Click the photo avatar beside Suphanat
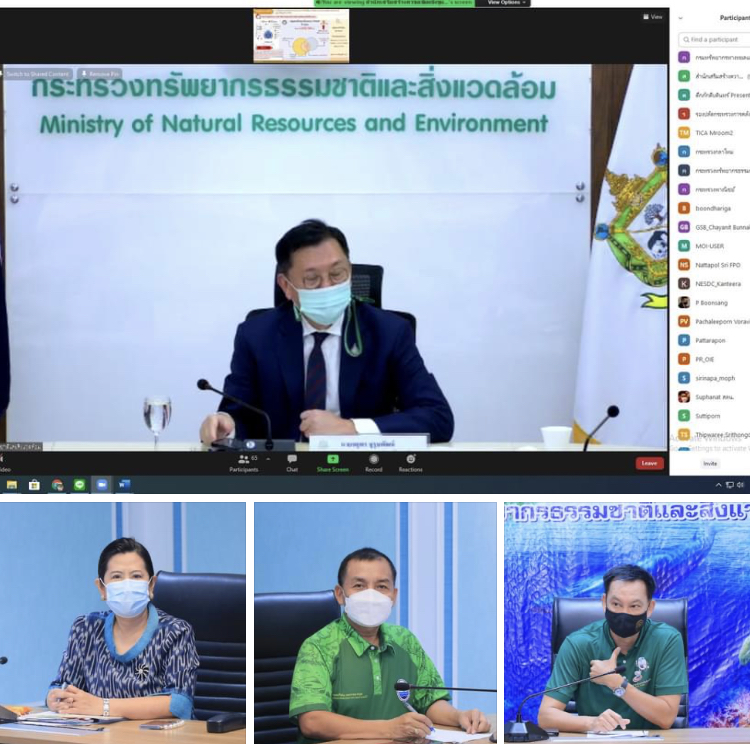This screenshot has height=744, width=750. [684, 397]
